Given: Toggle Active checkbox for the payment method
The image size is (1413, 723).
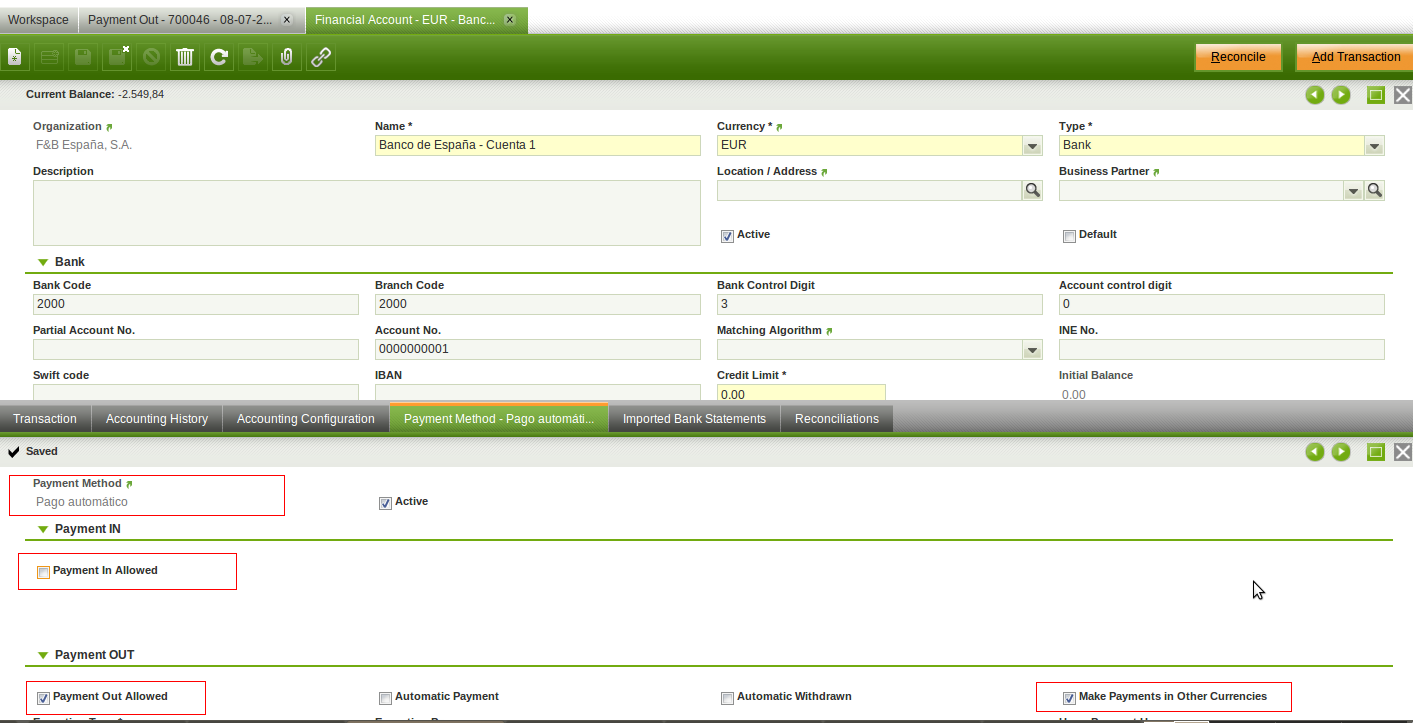Looking at the screenshot, I should point(385,503).
